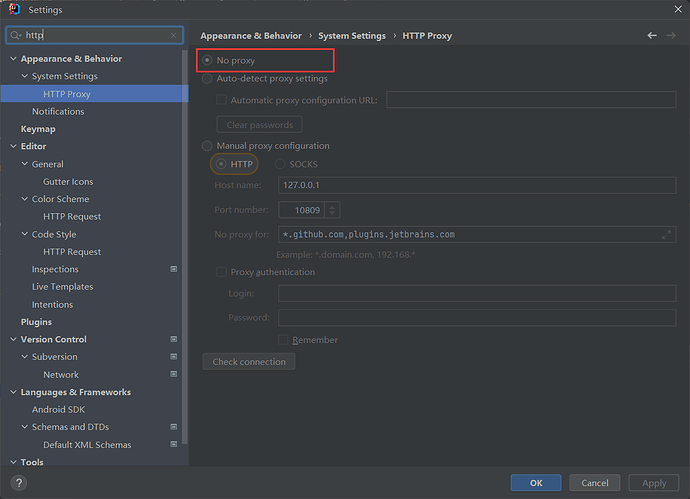Select Auto-detect proxy settings option

(207, 79)
